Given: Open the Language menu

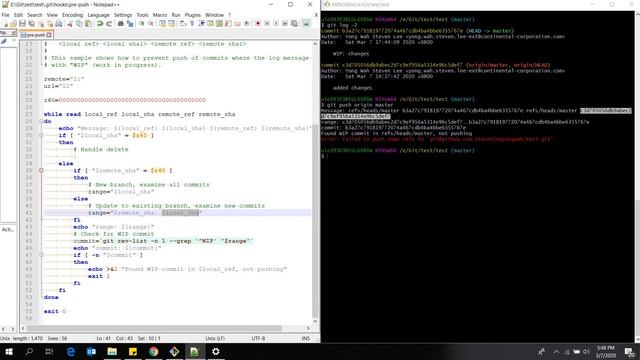Looking at the screenshot, I should click(x=98, y=15).
